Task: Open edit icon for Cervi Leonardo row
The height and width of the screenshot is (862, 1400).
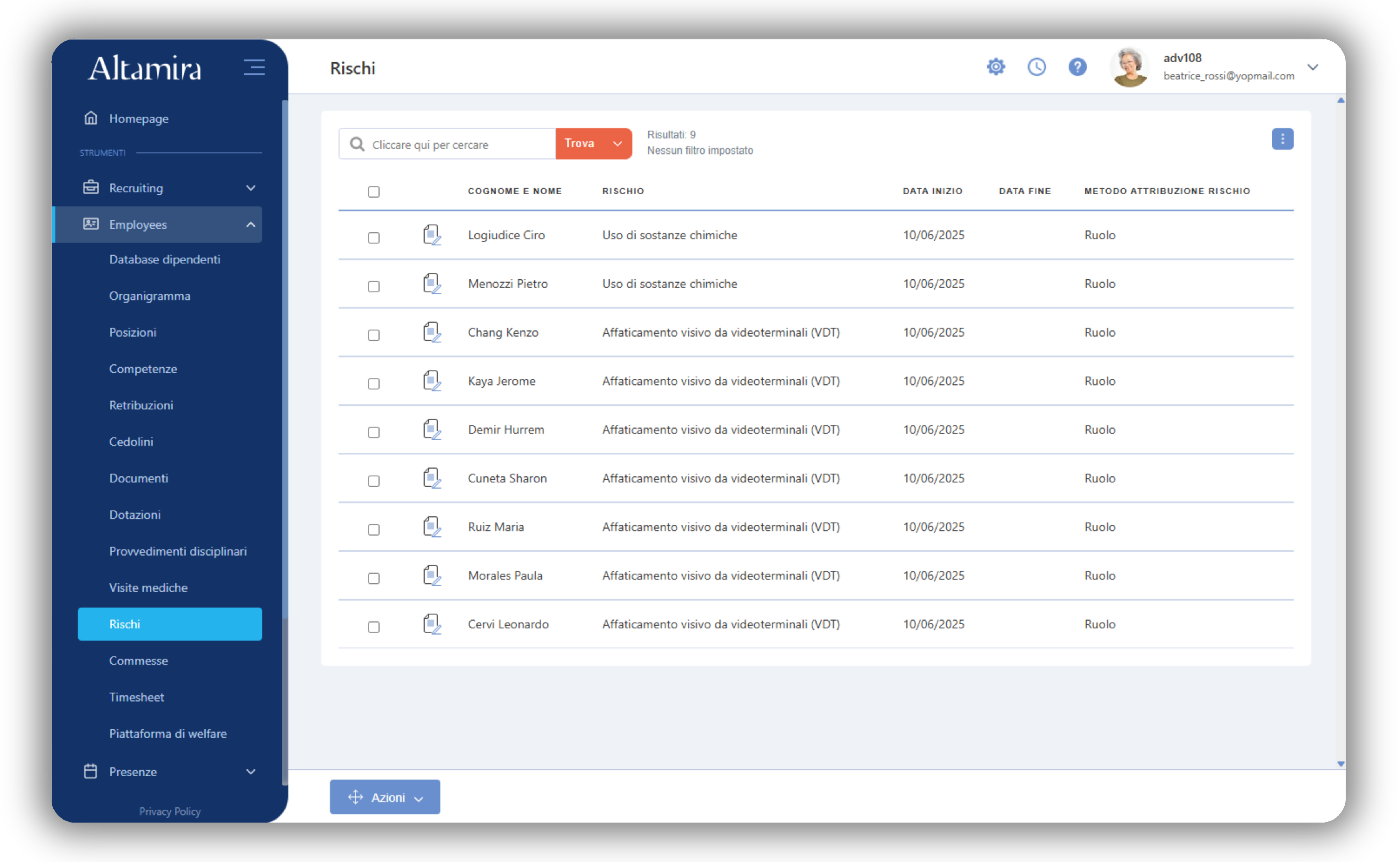Action: pyautogui.click(x=432, y=624)
